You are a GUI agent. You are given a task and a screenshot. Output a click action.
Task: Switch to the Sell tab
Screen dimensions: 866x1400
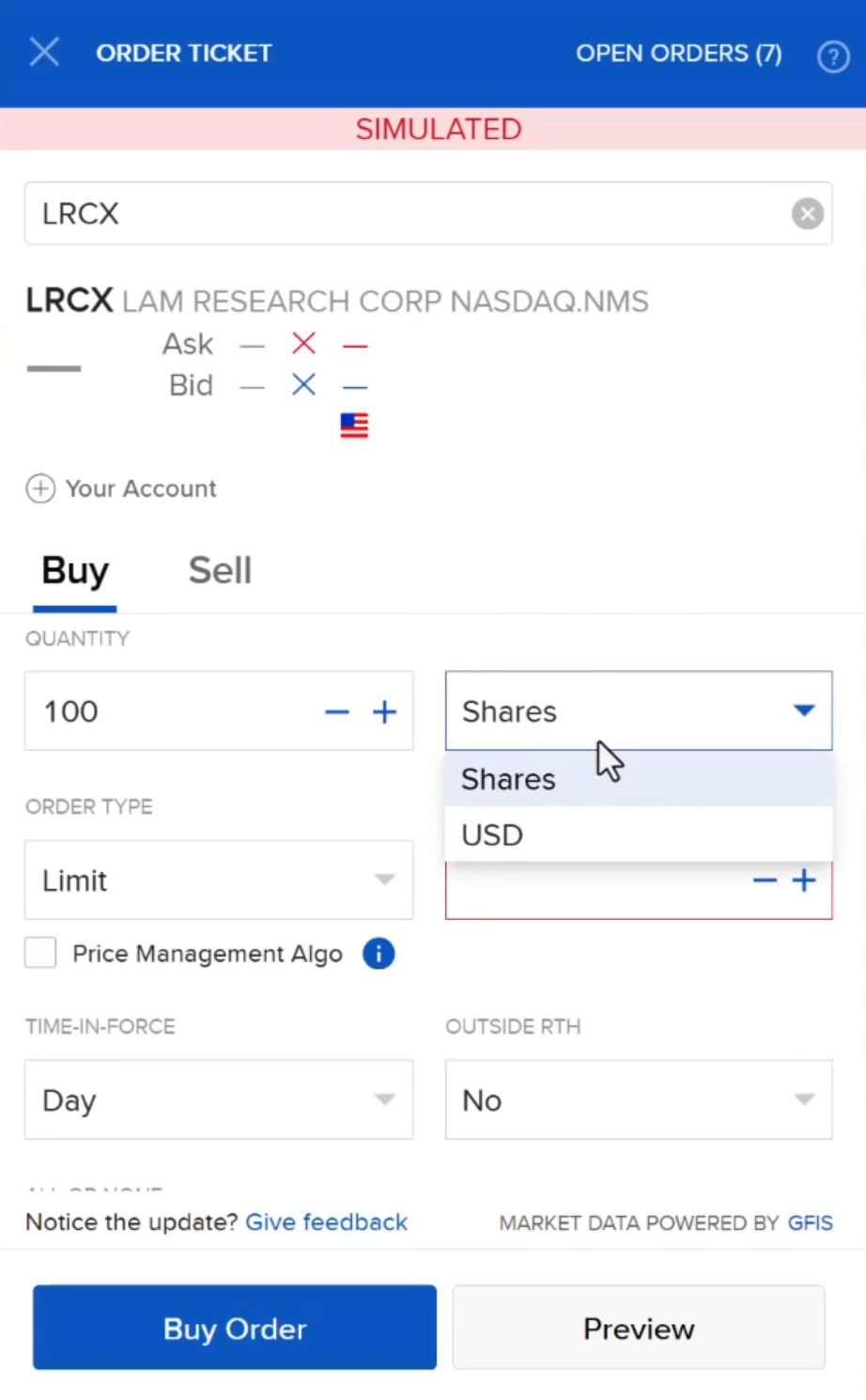[220, 570]
